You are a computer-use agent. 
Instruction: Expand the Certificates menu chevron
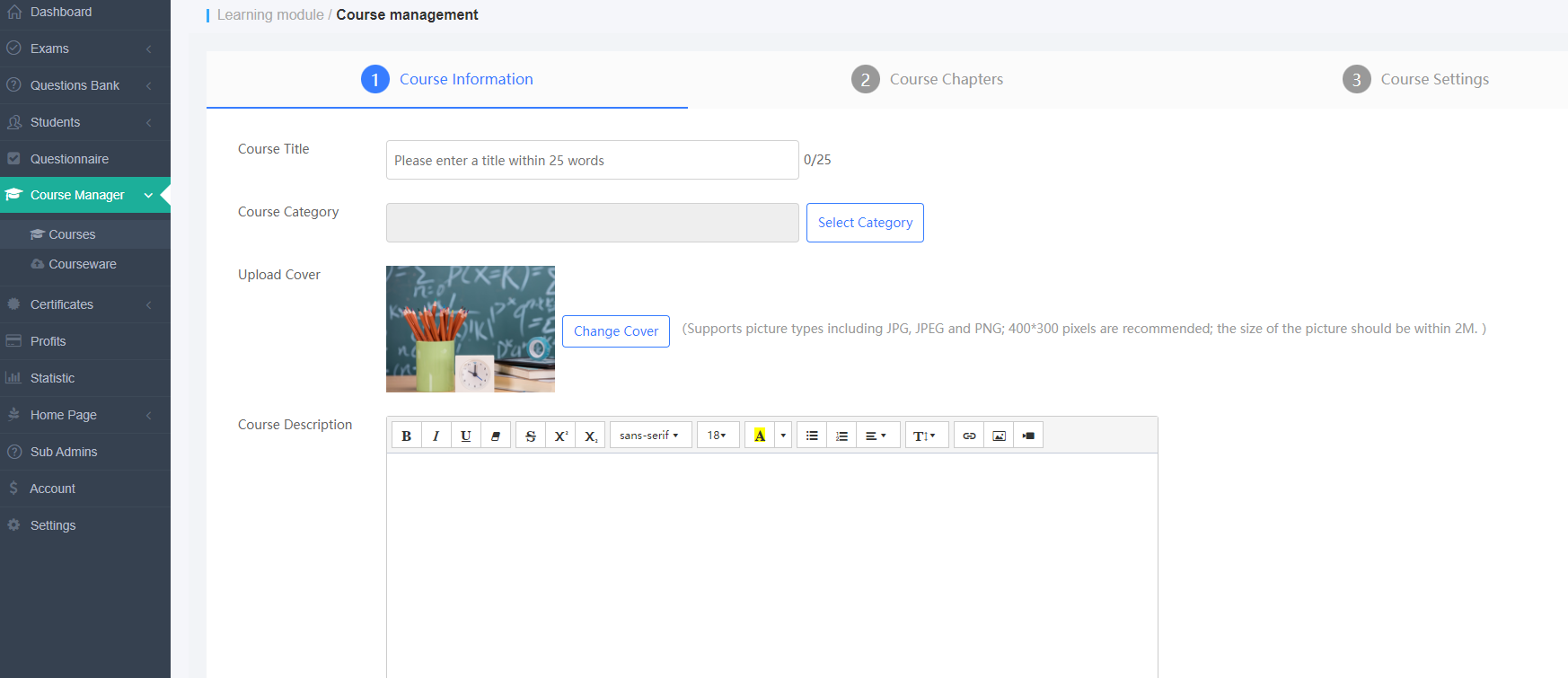coord(149,304)
